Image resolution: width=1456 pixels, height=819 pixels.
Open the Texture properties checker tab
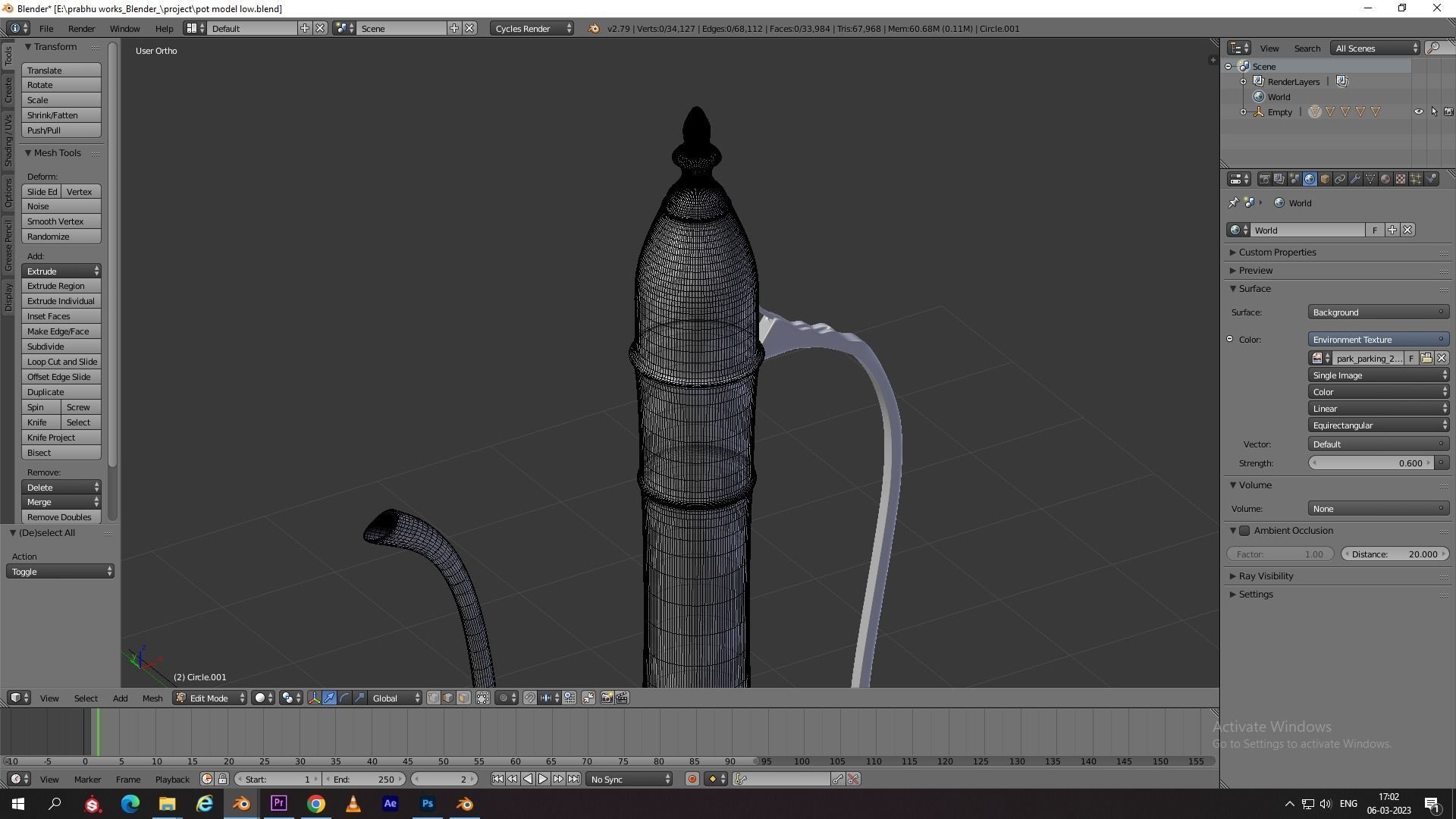(x=1401, y=179)
